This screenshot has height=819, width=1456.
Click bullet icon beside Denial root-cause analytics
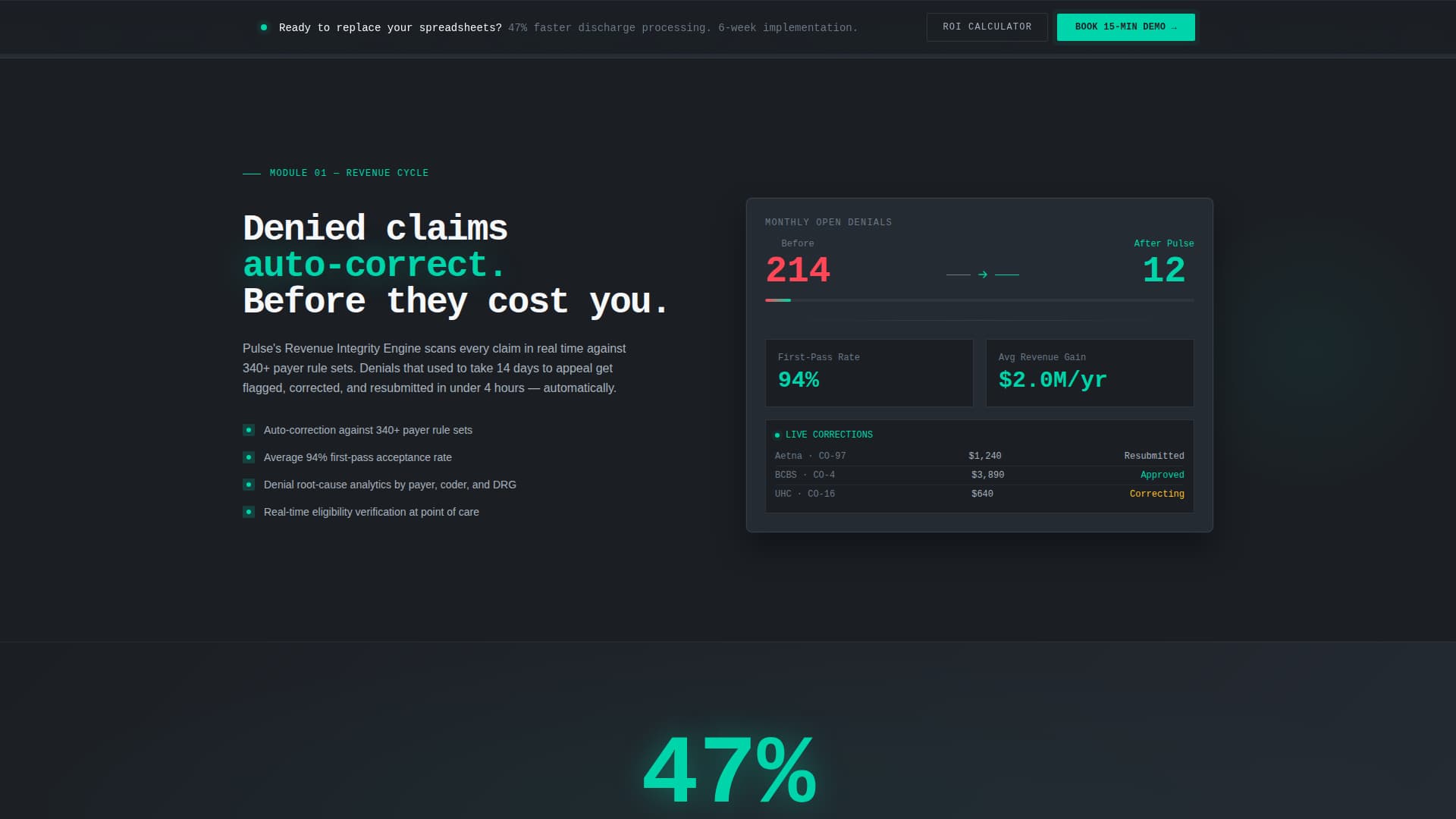[249, 485]
